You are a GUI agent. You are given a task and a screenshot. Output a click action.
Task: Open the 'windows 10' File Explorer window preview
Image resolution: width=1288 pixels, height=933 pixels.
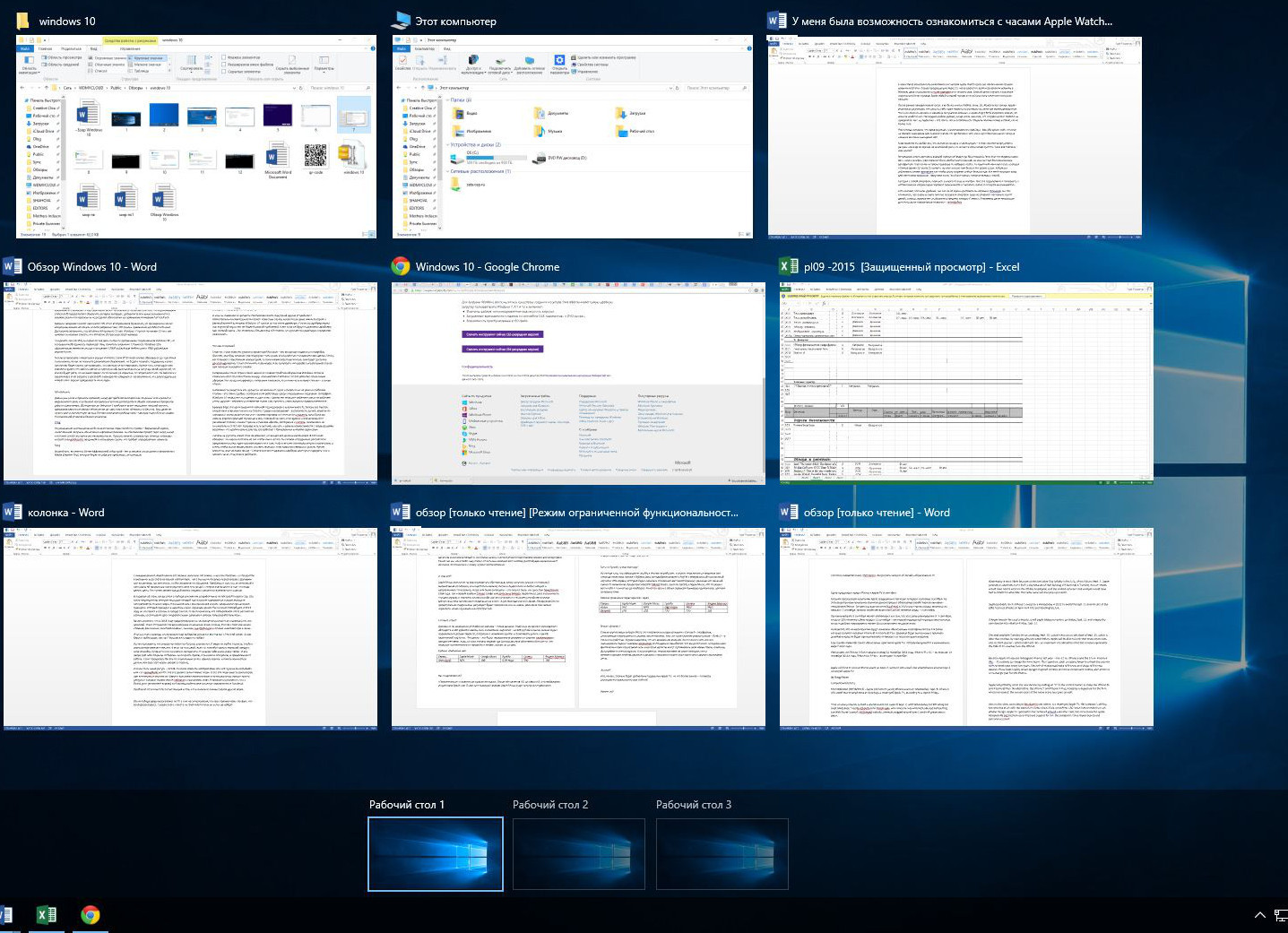[x=195, y=136]
